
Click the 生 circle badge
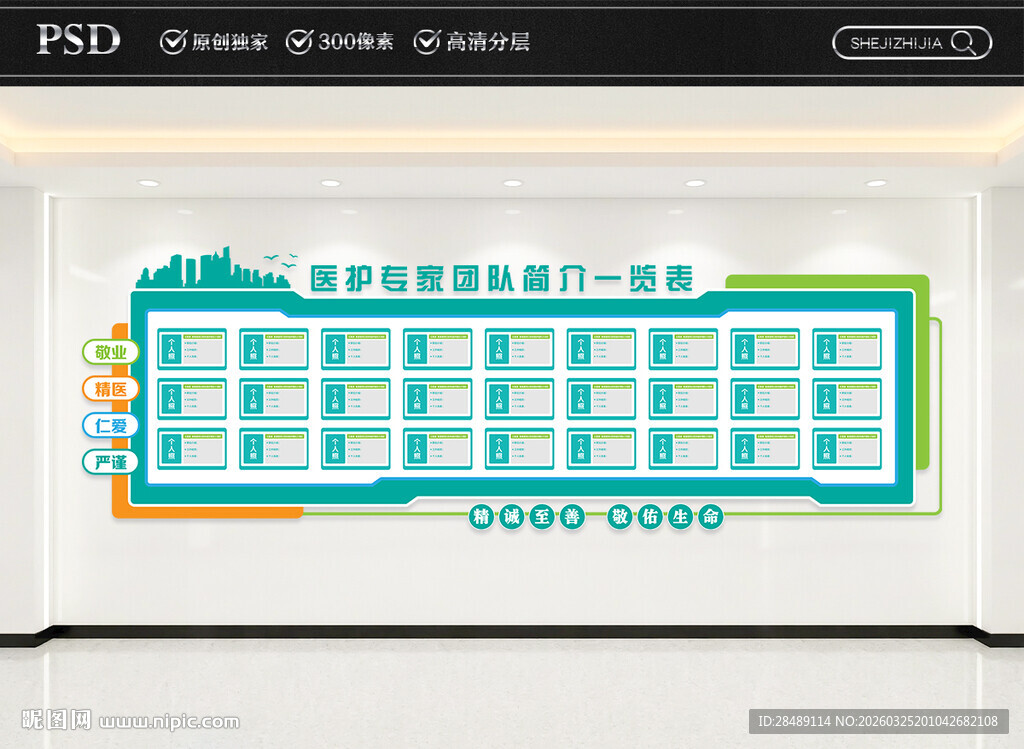coord(680,517)
